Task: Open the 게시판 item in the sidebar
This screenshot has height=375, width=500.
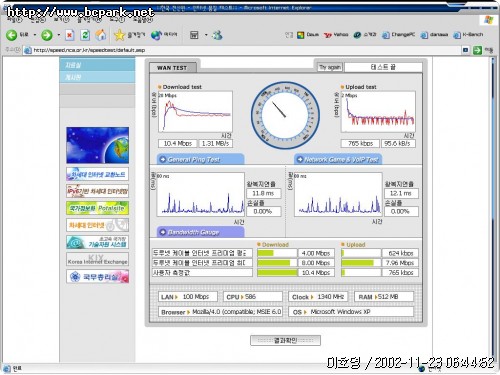Action: click(x=97, y=77)
